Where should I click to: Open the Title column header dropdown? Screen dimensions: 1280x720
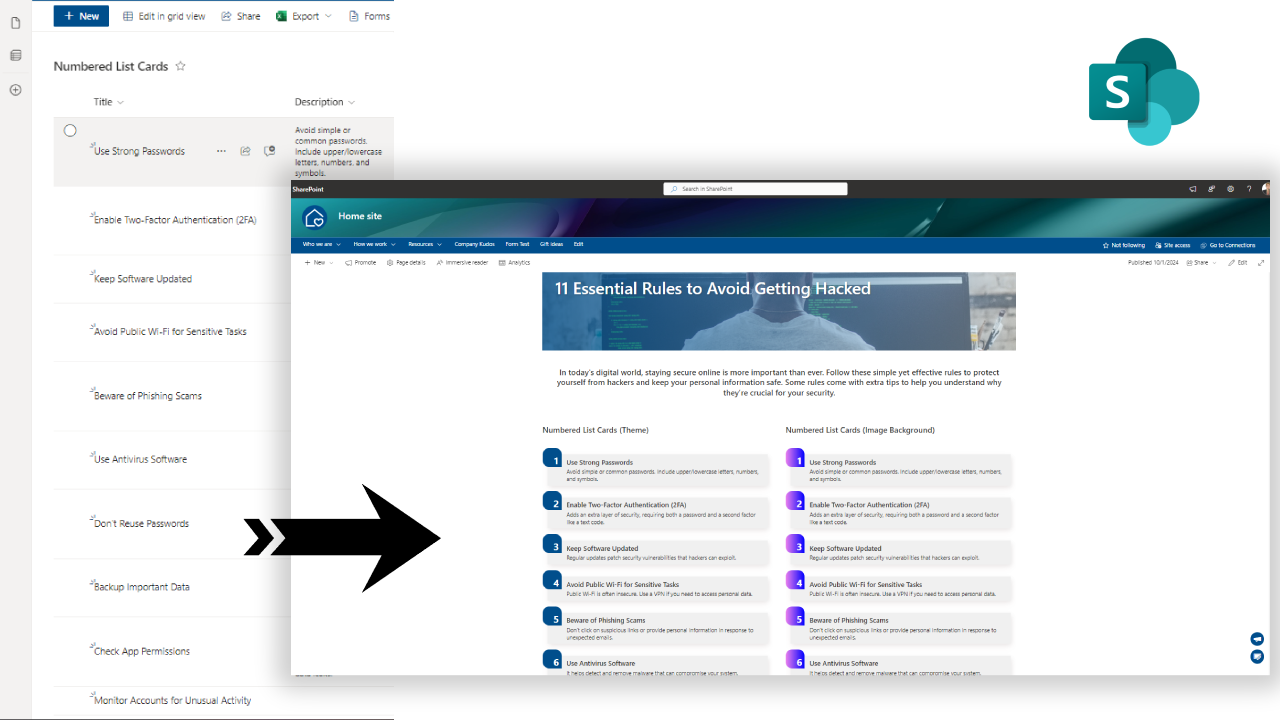point(109,102)
